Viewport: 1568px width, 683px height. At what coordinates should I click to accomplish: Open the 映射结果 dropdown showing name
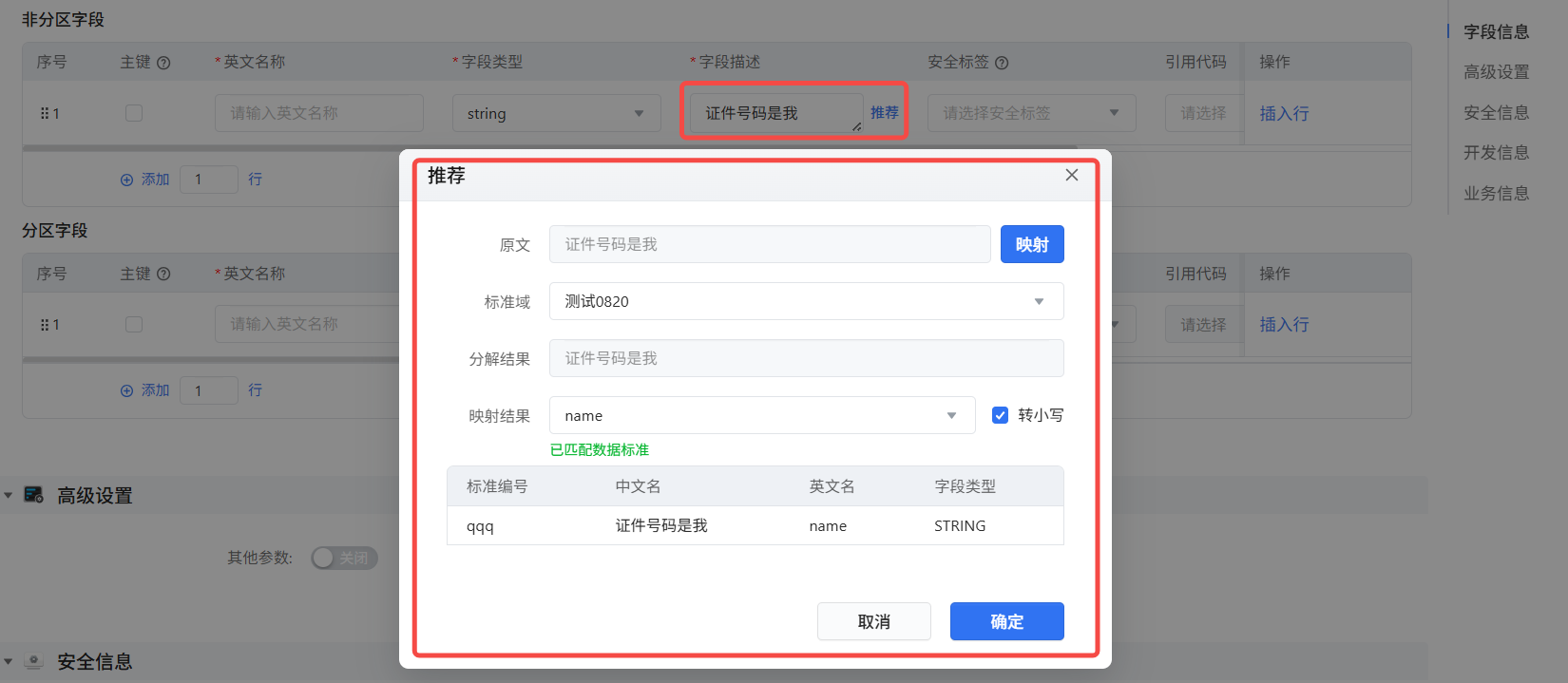pyautogui.click(x=762, y=415)
